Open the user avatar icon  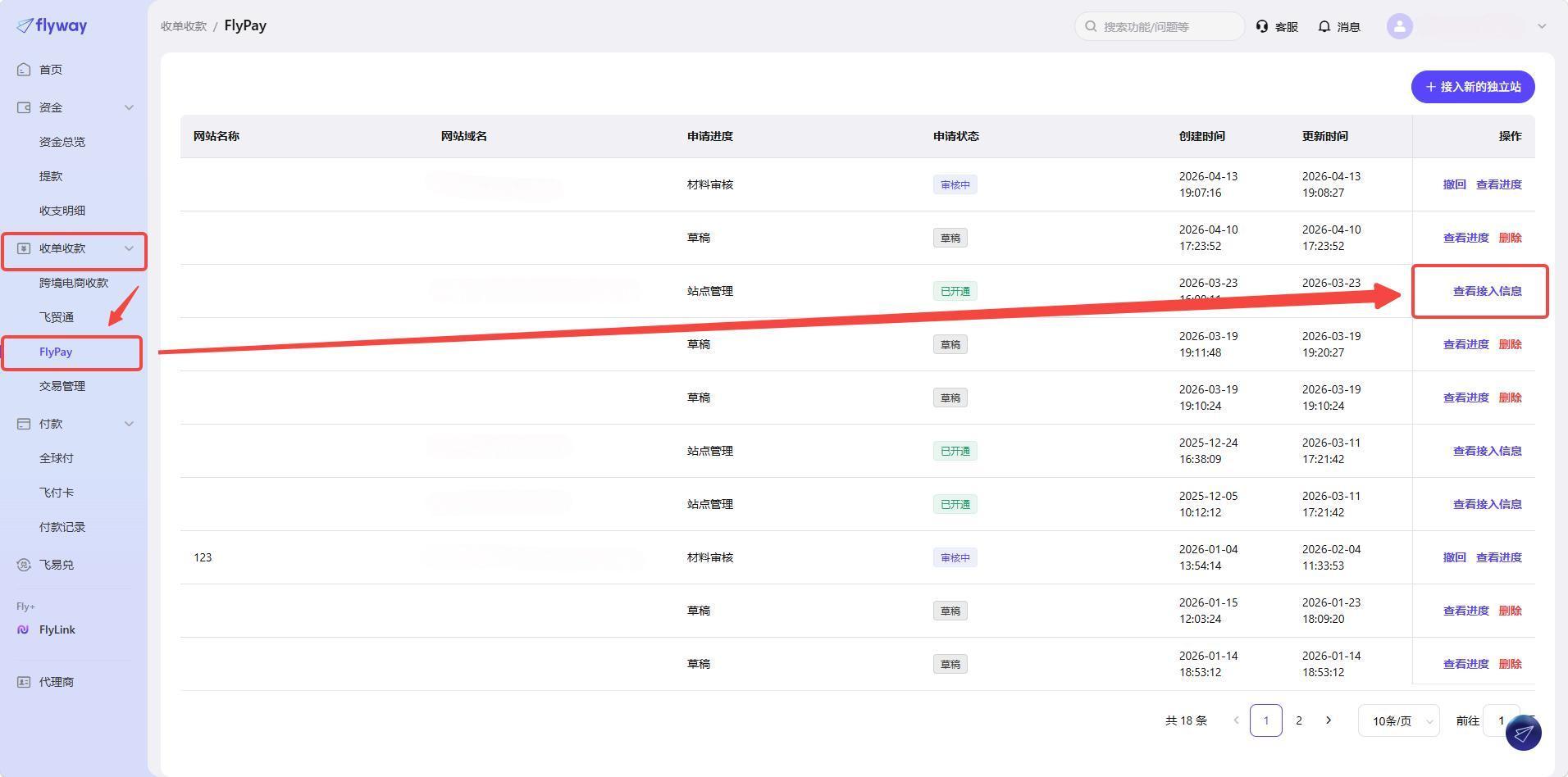pos(1400,26)
